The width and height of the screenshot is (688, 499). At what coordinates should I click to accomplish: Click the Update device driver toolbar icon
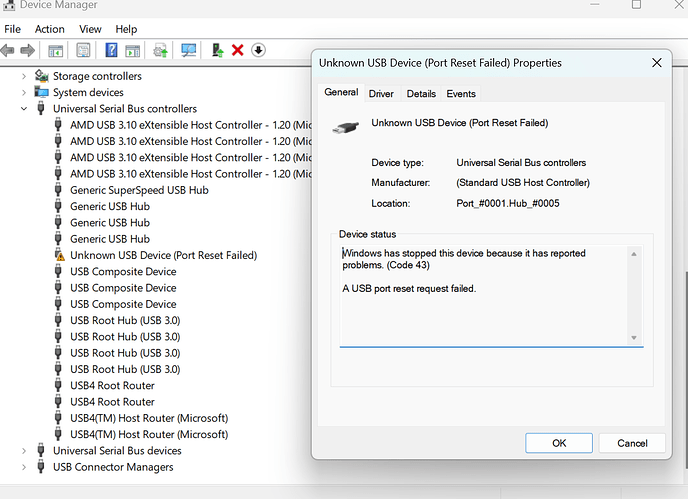point(161,50)
